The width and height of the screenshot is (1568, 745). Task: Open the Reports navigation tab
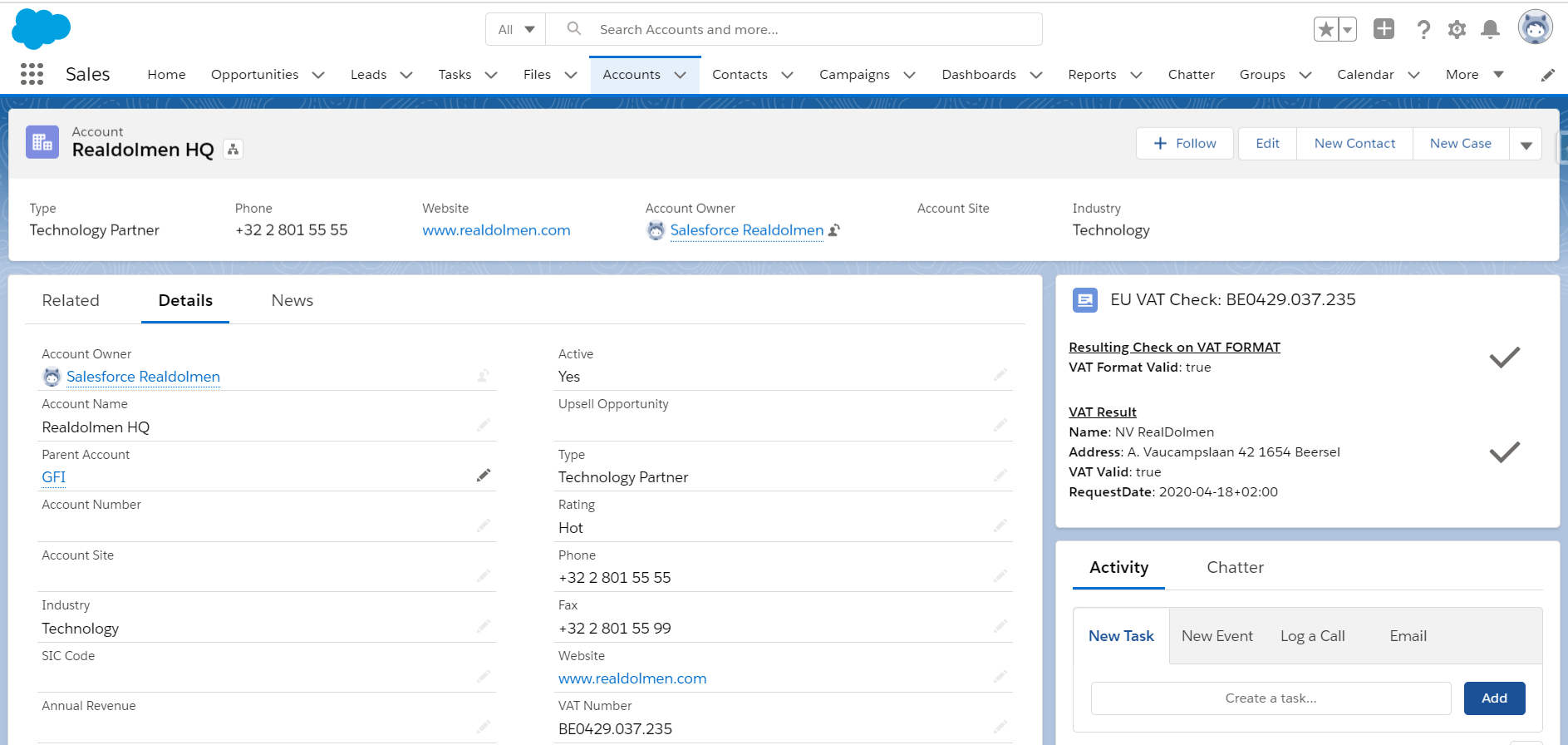tap(1092, 75)
